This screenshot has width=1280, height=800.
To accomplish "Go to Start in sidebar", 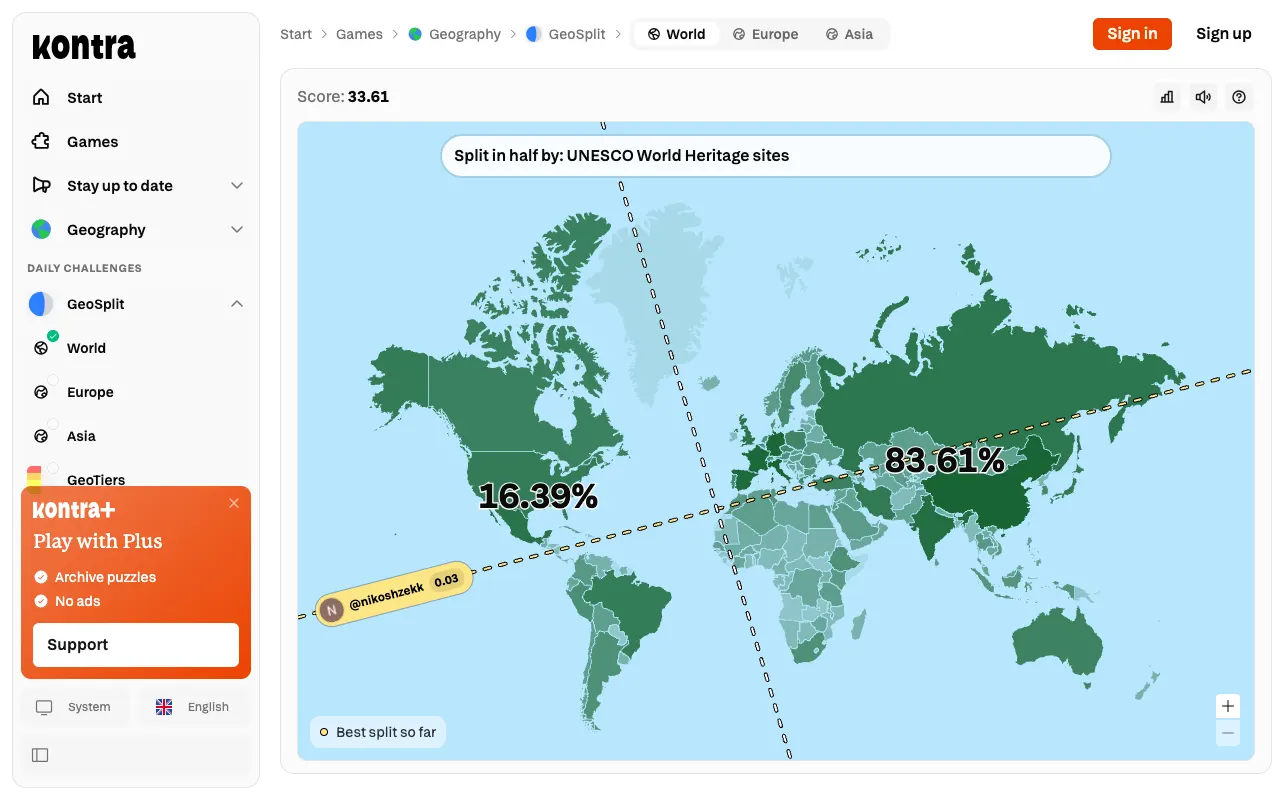I will [x=136, y=98].
